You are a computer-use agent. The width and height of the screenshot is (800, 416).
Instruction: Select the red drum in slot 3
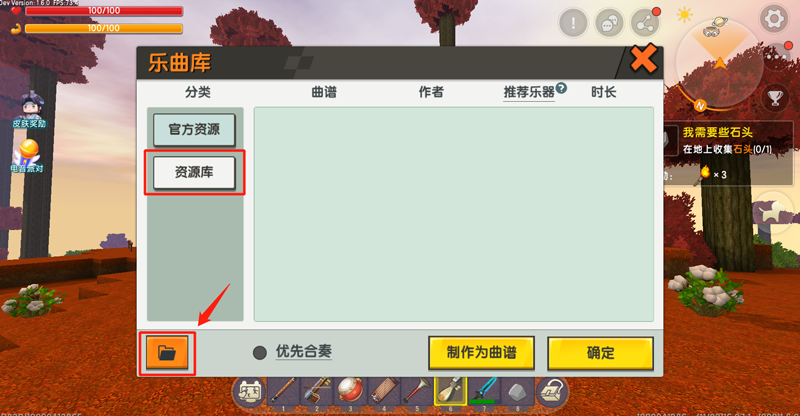pos(350,392)
